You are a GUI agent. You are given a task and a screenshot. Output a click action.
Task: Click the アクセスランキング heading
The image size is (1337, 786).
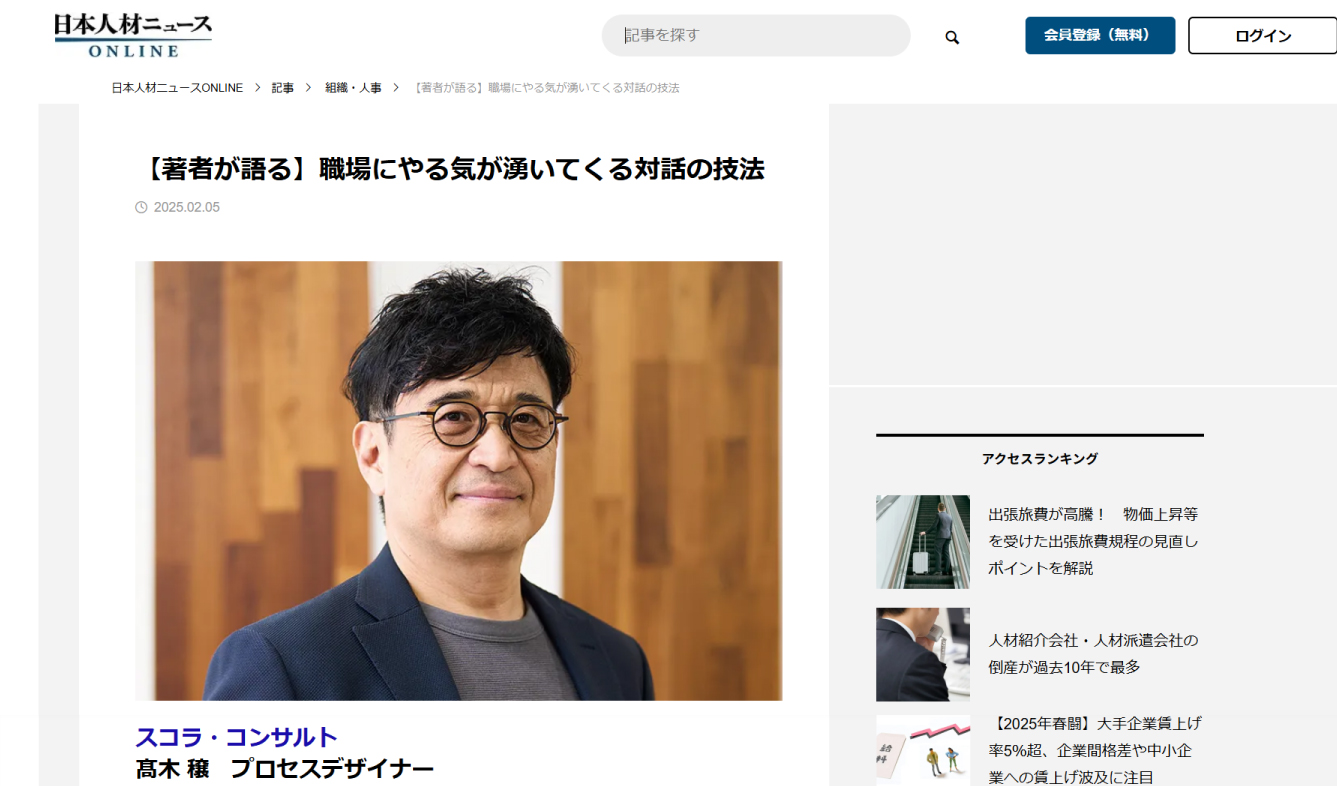(1040, 459)
